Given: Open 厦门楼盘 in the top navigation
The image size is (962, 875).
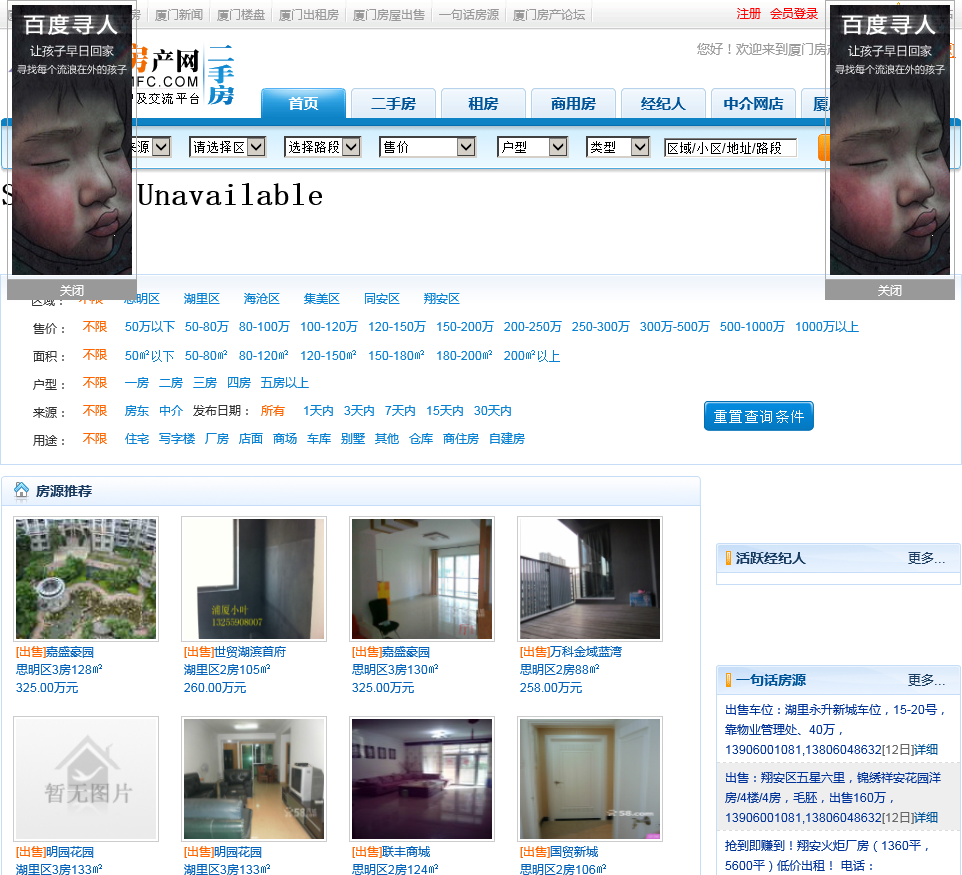Looking at the screenshot, I should pyautogui.click(x=240, y=15).
